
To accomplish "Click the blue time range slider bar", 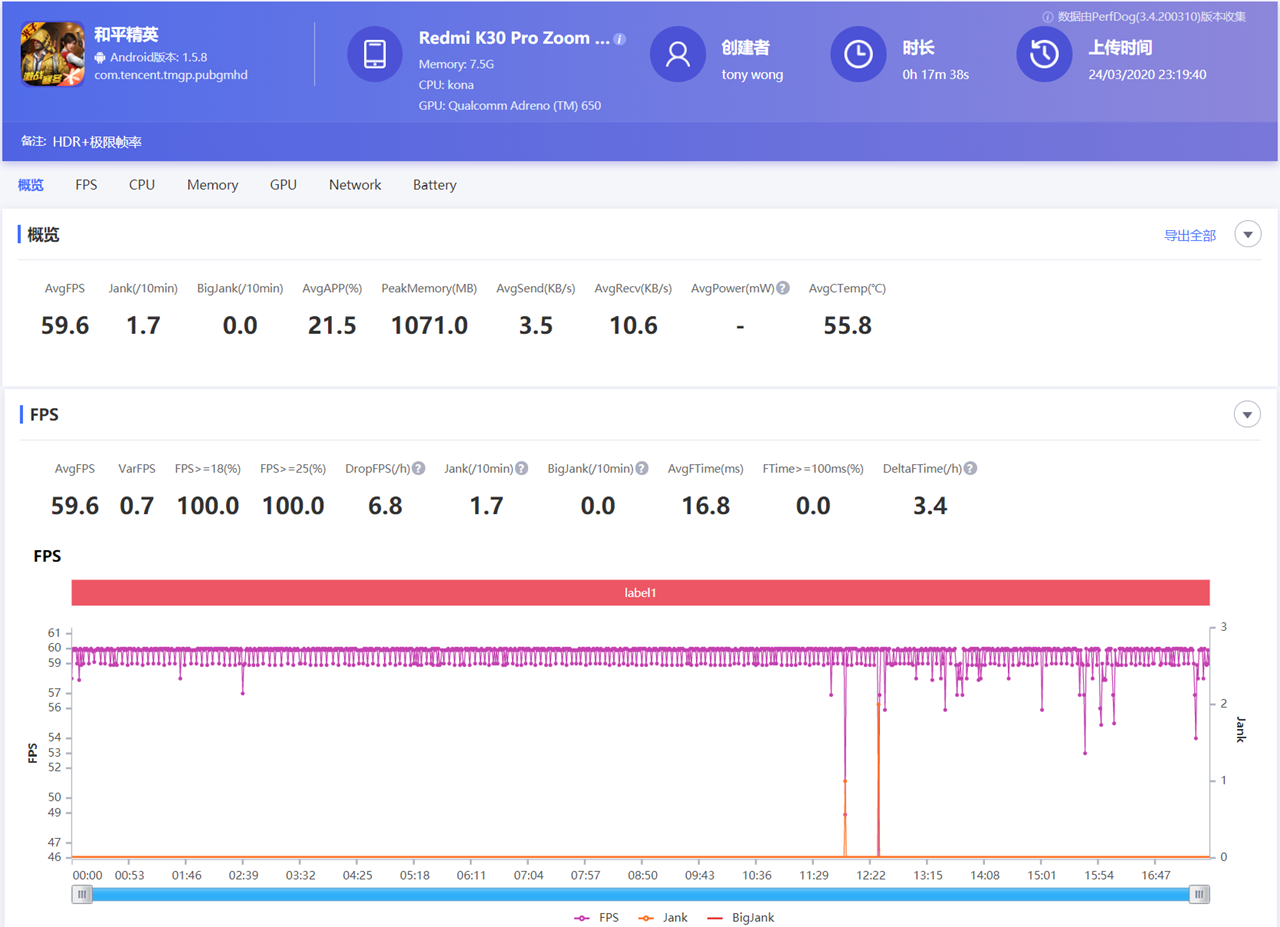I will click(x=640, y=895).
